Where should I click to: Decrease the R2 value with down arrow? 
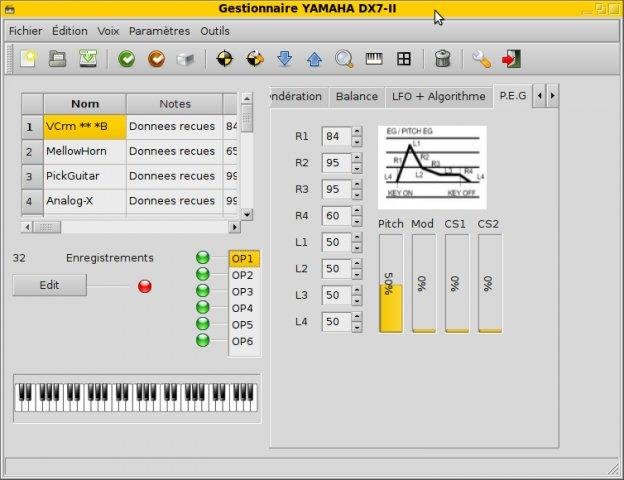tap(357, 168)
